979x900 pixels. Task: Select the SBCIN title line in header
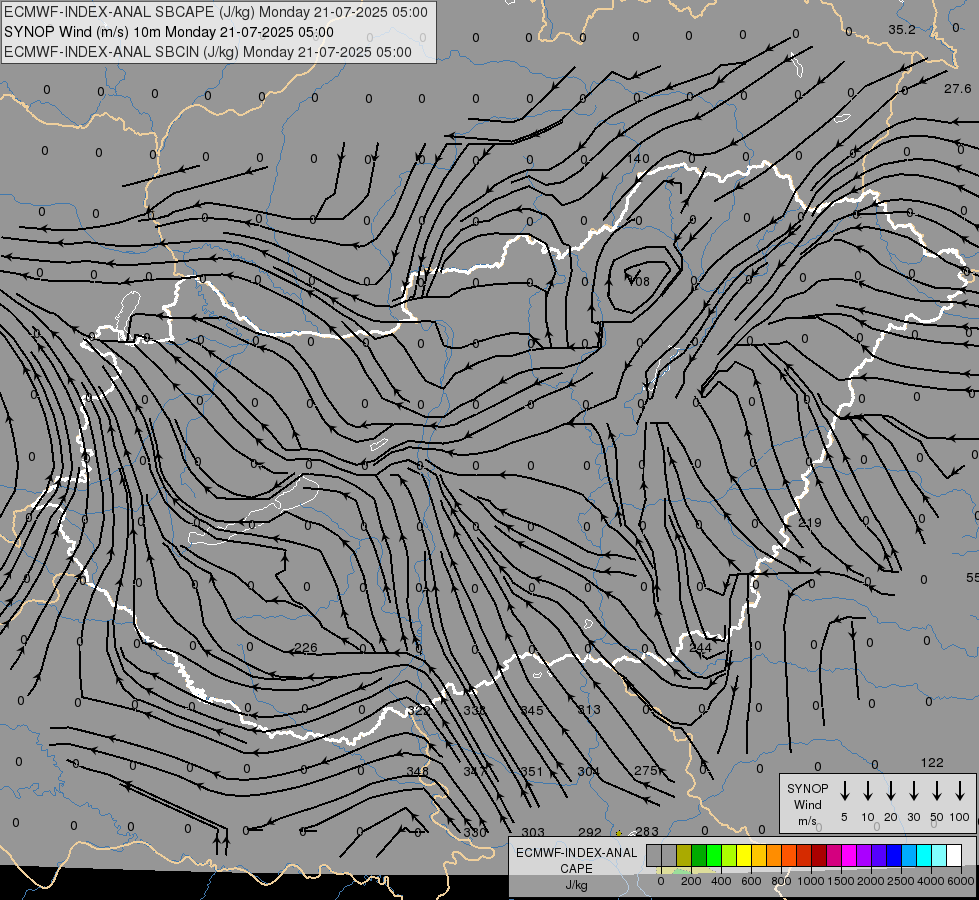point(208,52)
